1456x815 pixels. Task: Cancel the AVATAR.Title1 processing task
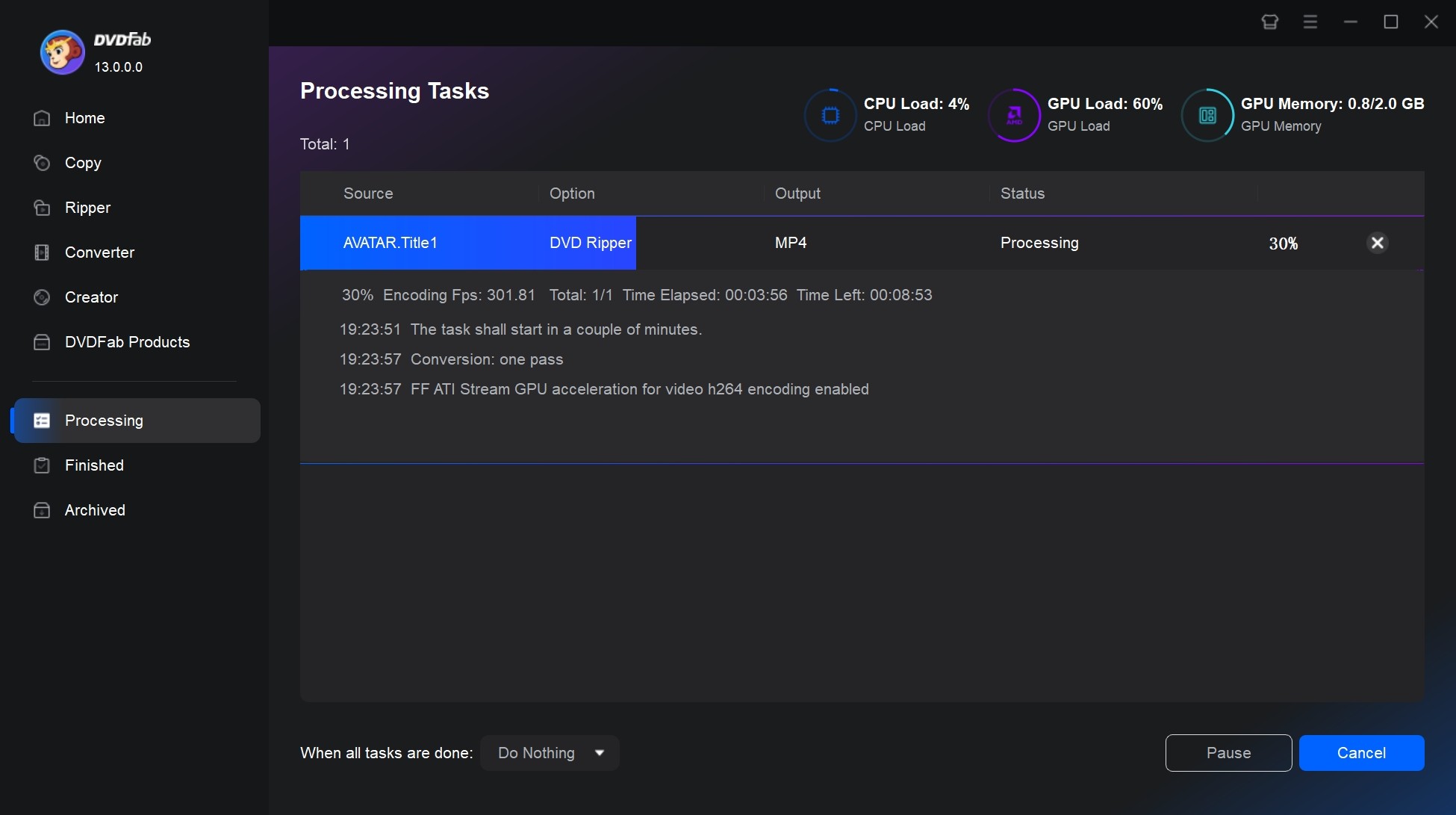tap(1377, 242)
